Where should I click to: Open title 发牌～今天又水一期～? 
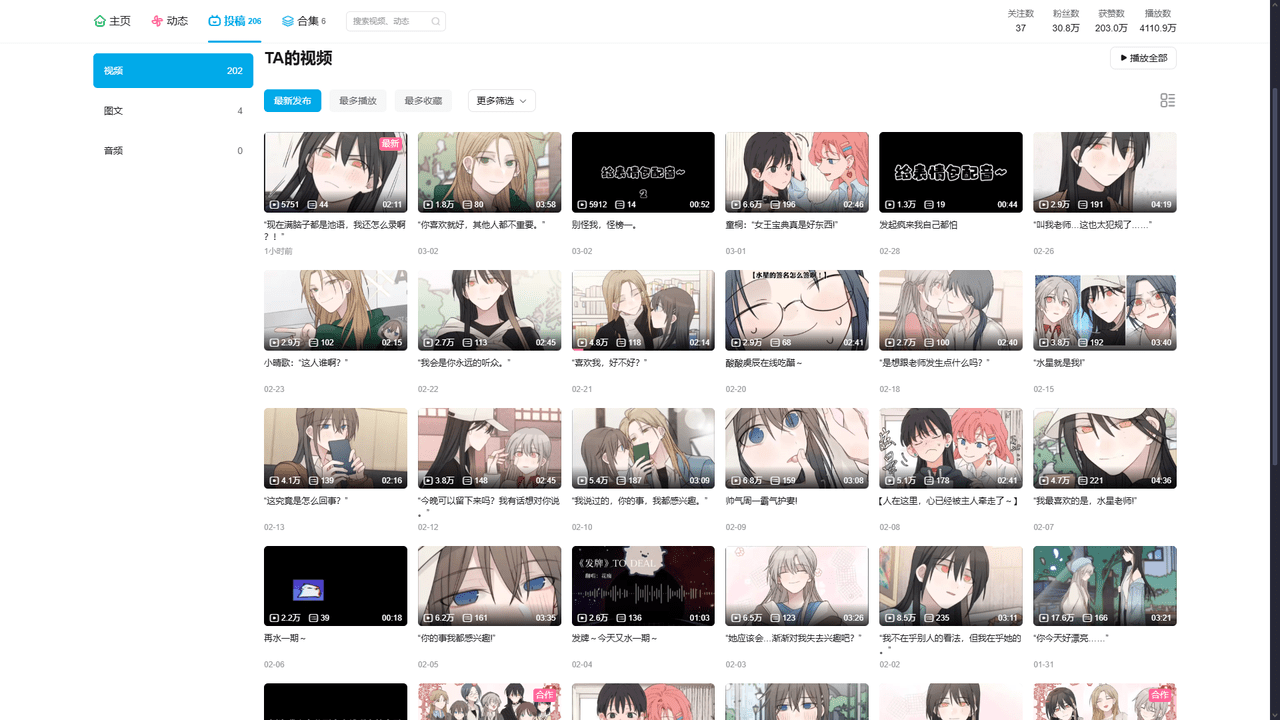[x=615, y=639]
